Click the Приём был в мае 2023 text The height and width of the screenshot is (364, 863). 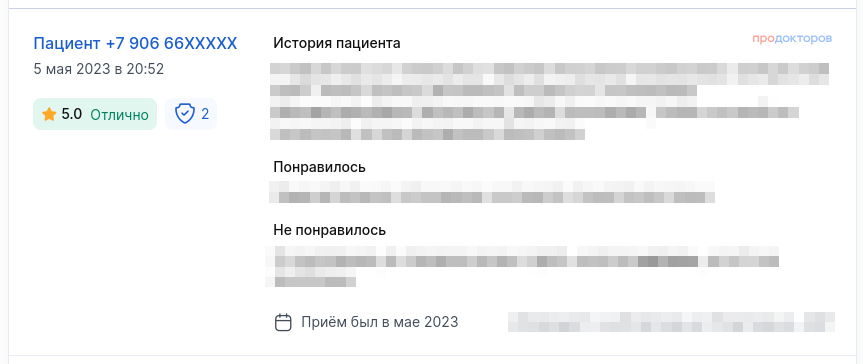pyautogui.click(x=380, y=322)
